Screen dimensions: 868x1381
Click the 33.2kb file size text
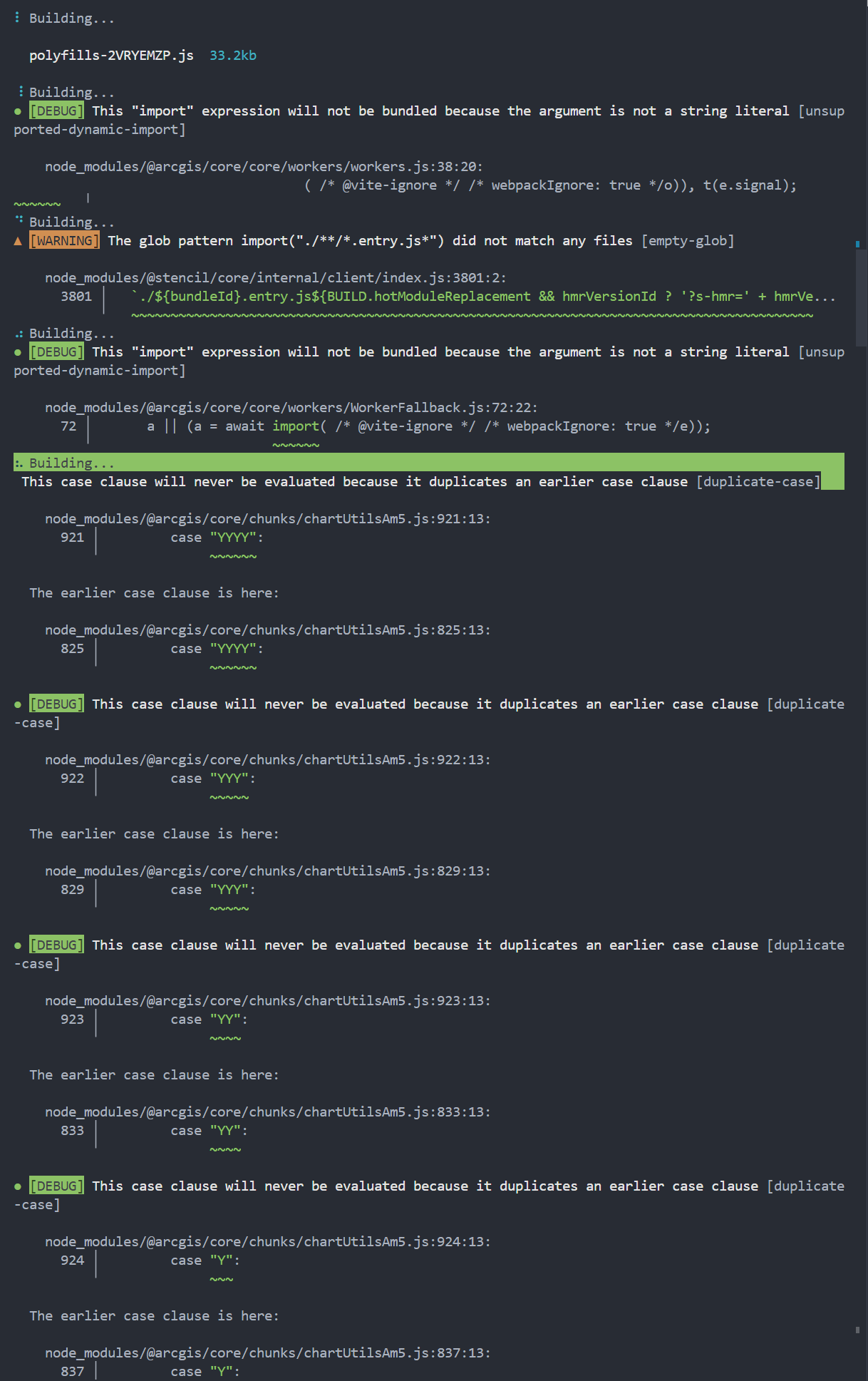(233, 56)
